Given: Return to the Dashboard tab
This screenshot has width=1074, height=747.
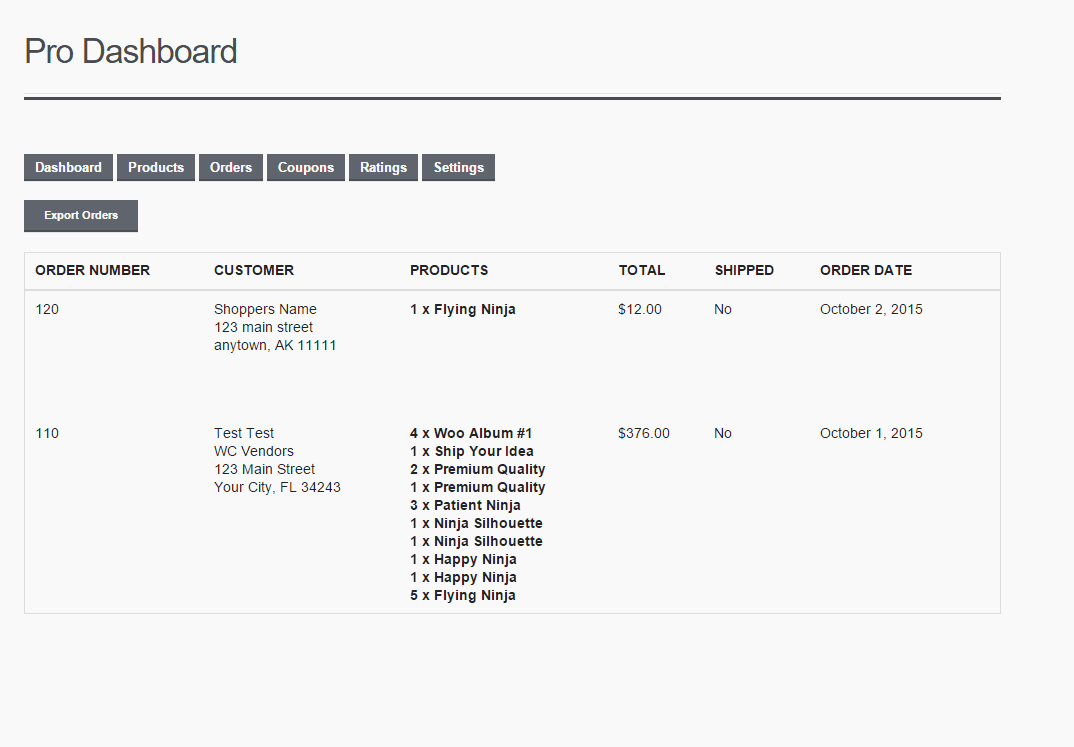Looking at the screenshot, I should [68, 167].
